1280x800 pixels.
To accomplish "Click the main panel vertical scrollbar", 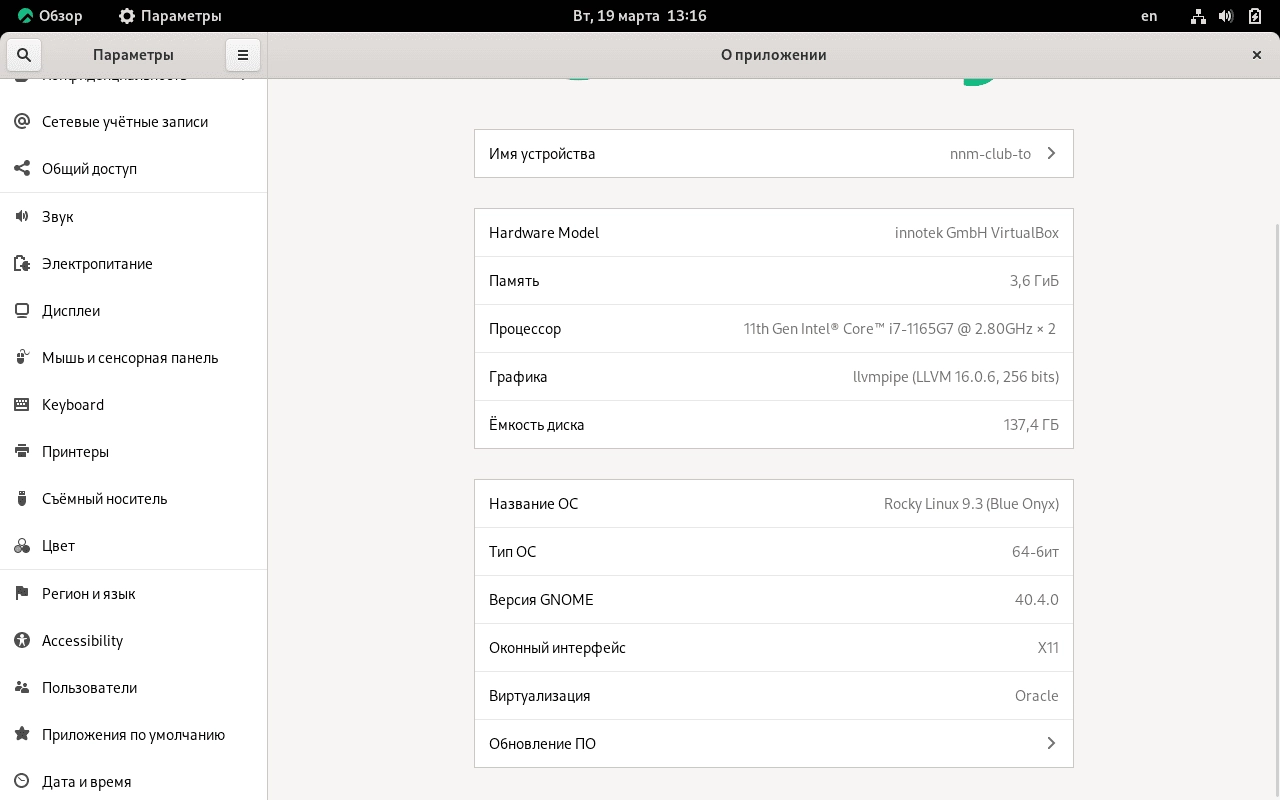I will point(1276,510).
